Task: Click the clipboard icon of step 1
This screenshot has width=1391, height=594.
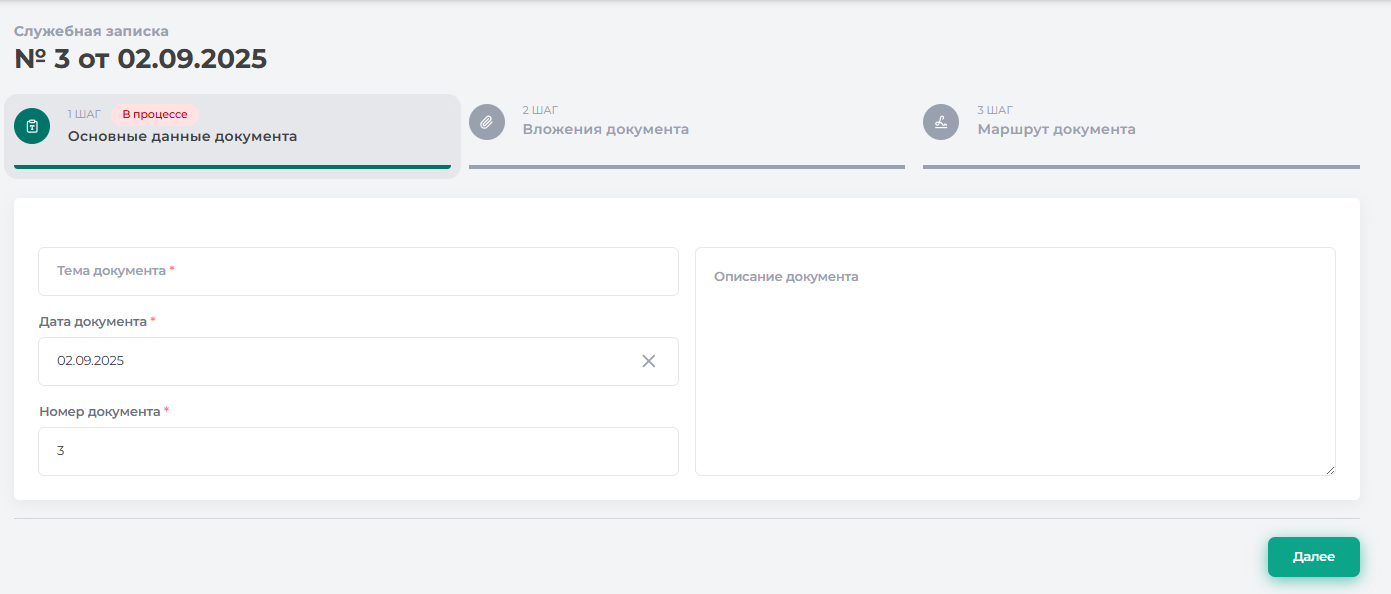Action: [32, 126]
